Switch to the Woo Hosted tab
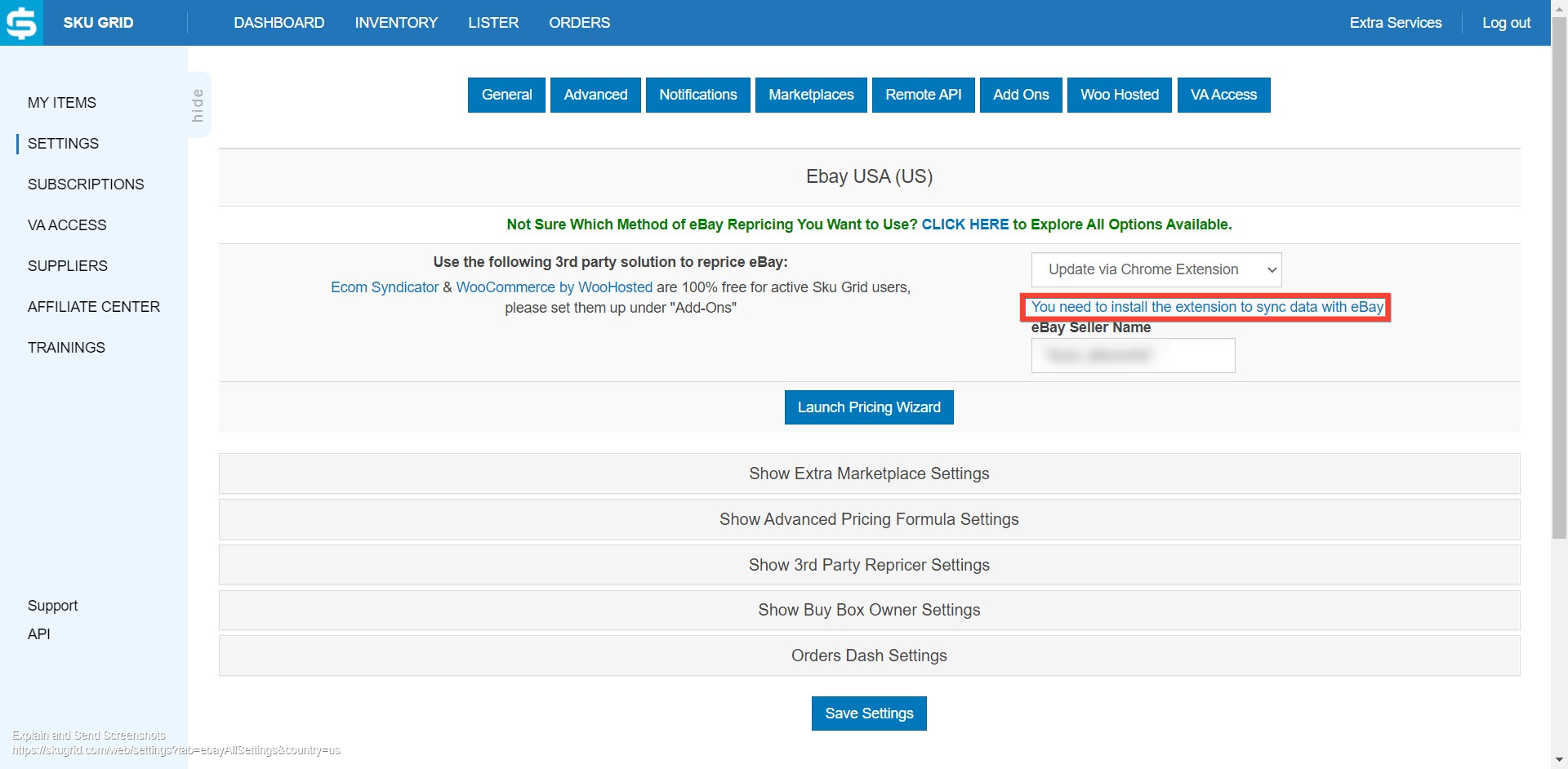Image resolution: width=1568 pixels, height=769 pixels. pos(1120,95)
